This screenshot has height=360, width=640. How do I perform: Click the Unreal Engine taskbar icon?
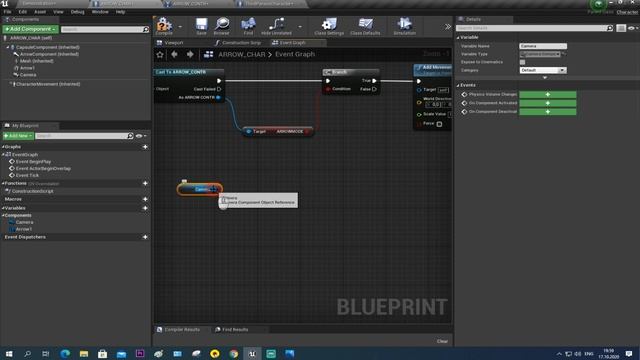252,353
